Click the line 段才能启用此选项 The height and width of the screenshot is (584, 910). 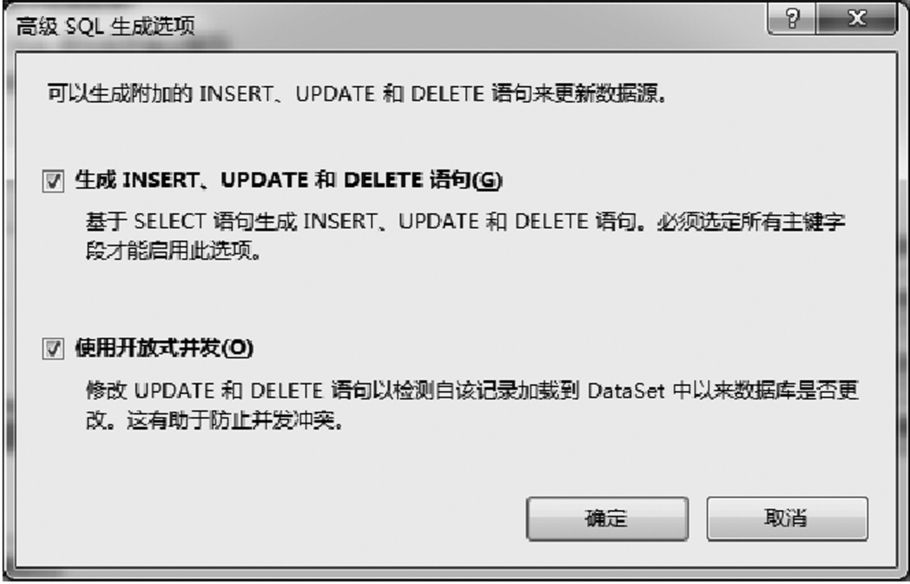pyautogui.click(x=174, y=251)
